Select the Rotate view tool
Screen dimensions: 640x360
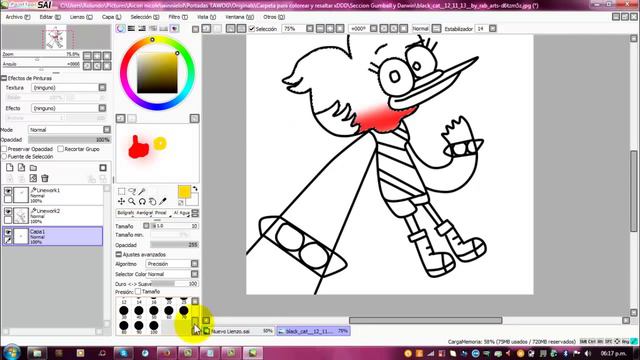coord(142,201)
